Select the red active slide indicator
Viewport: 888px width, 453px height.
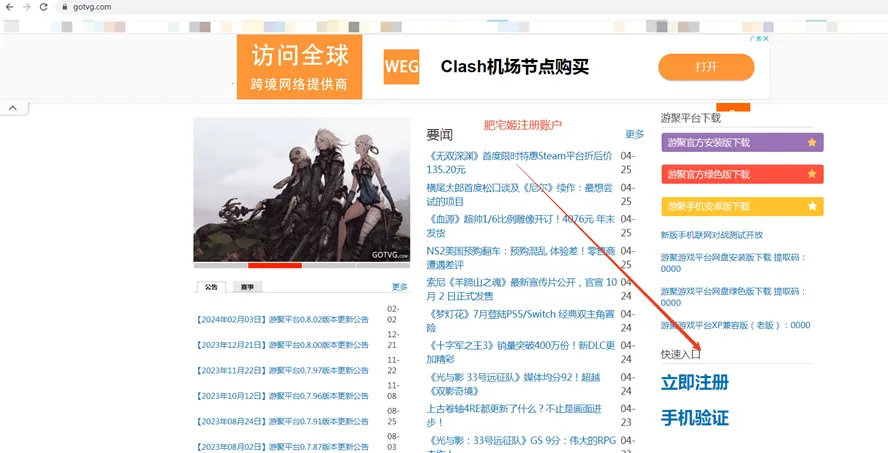[x=275, y=265]
